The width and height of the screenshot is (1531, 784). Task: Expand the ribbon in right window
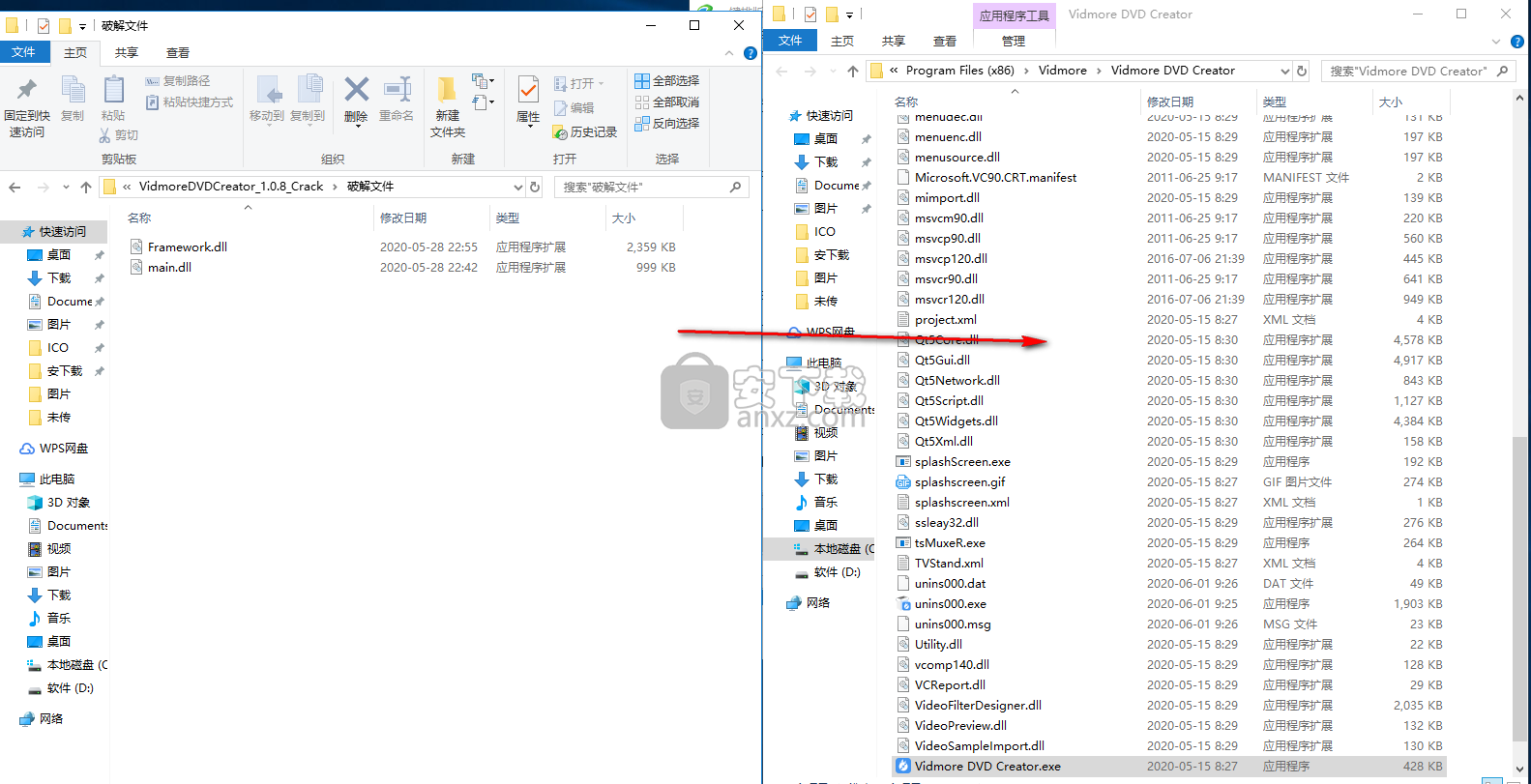[x=1496, y=42]
